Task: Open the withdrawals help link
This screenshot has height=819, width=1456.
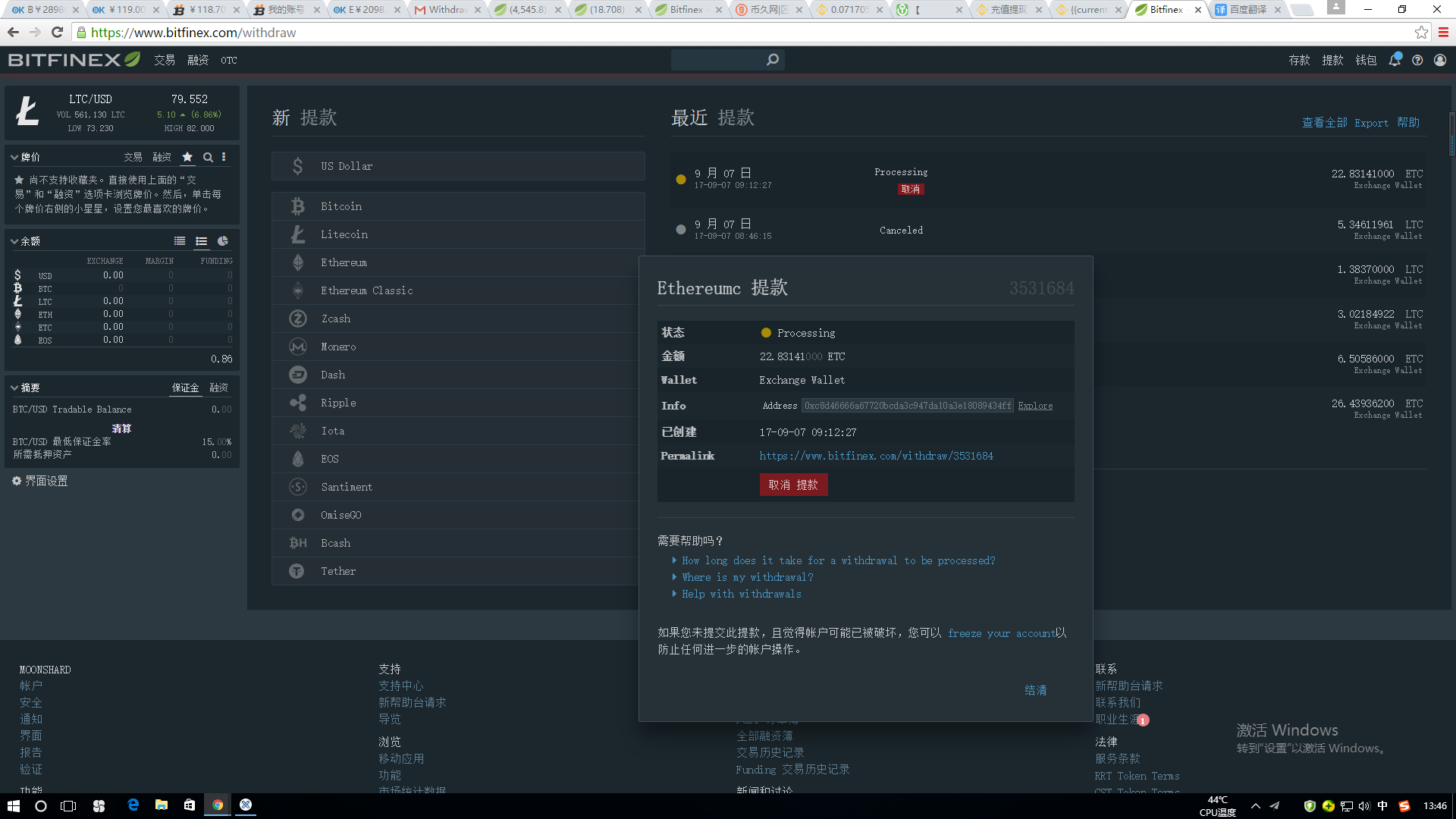Action: click(1408, 122)
